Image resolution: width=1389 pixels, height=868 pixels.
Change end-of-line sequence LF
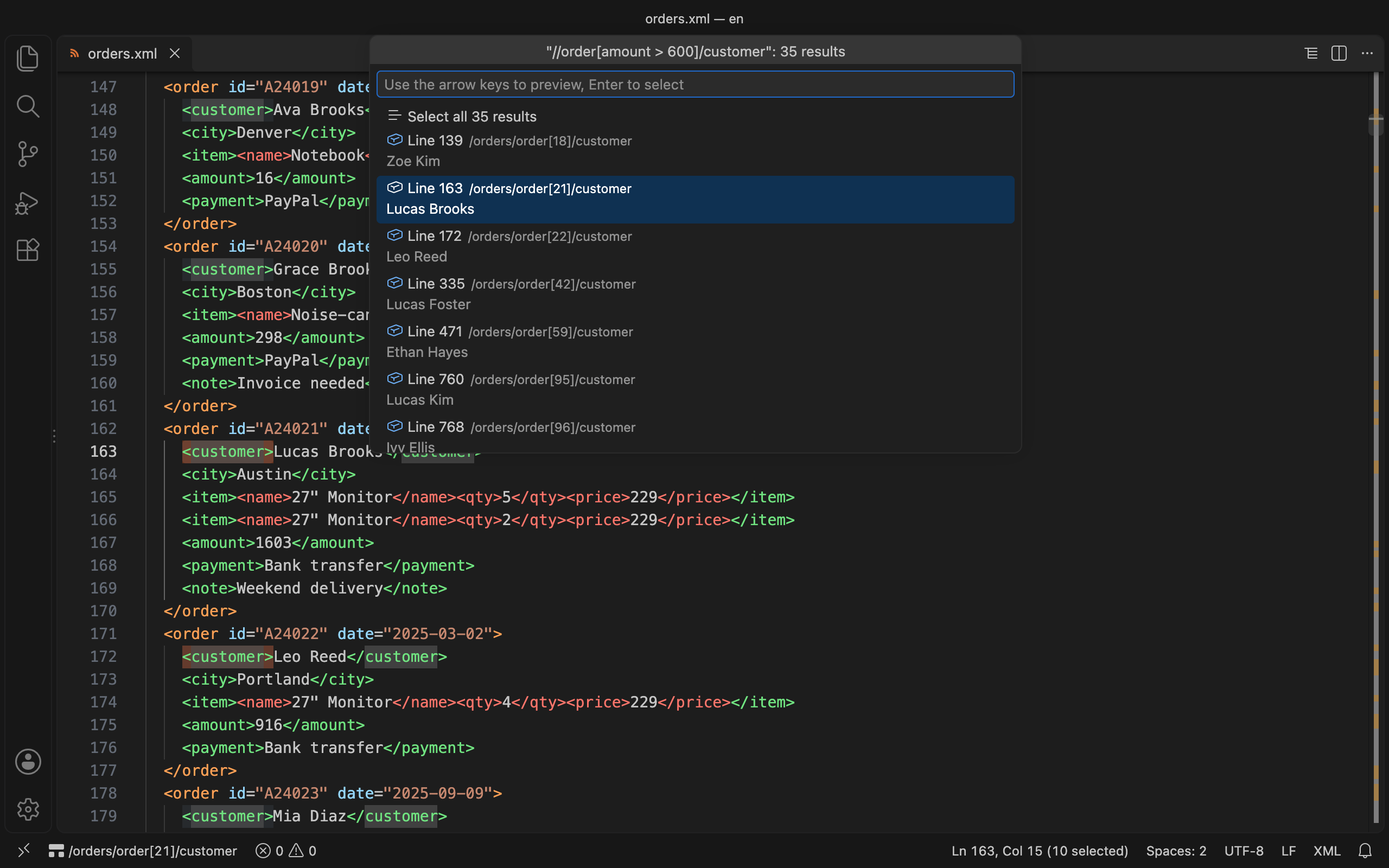pyautogui.click(x=1289, y=851)
